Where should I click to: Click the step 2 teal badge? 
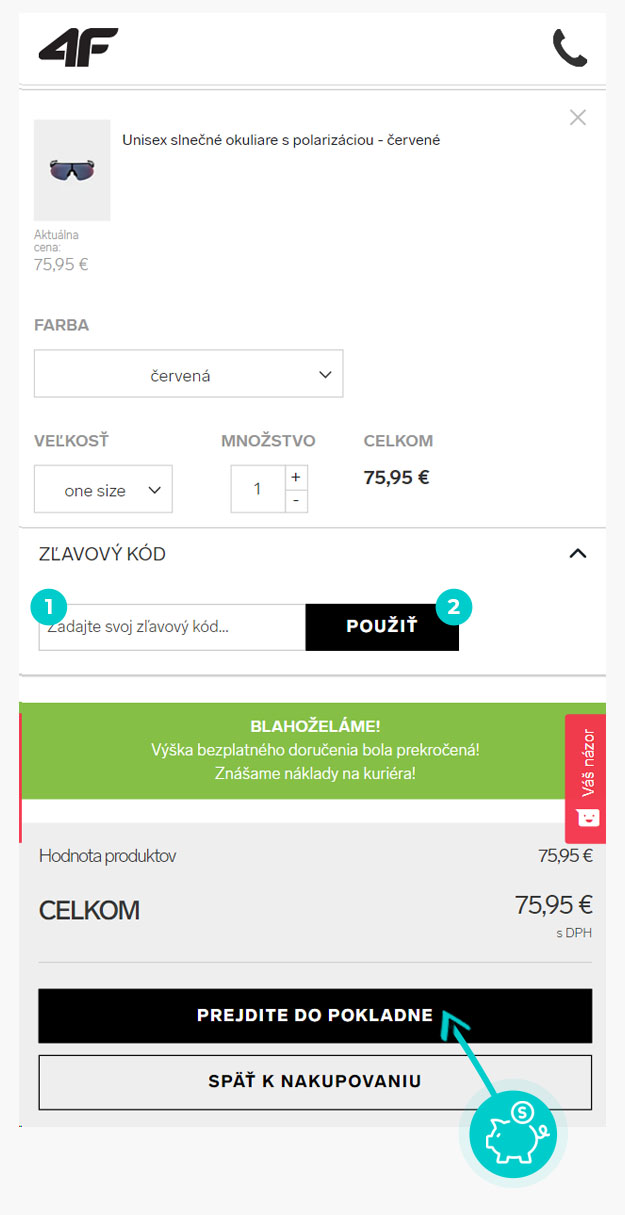click(x=454, y=606)
